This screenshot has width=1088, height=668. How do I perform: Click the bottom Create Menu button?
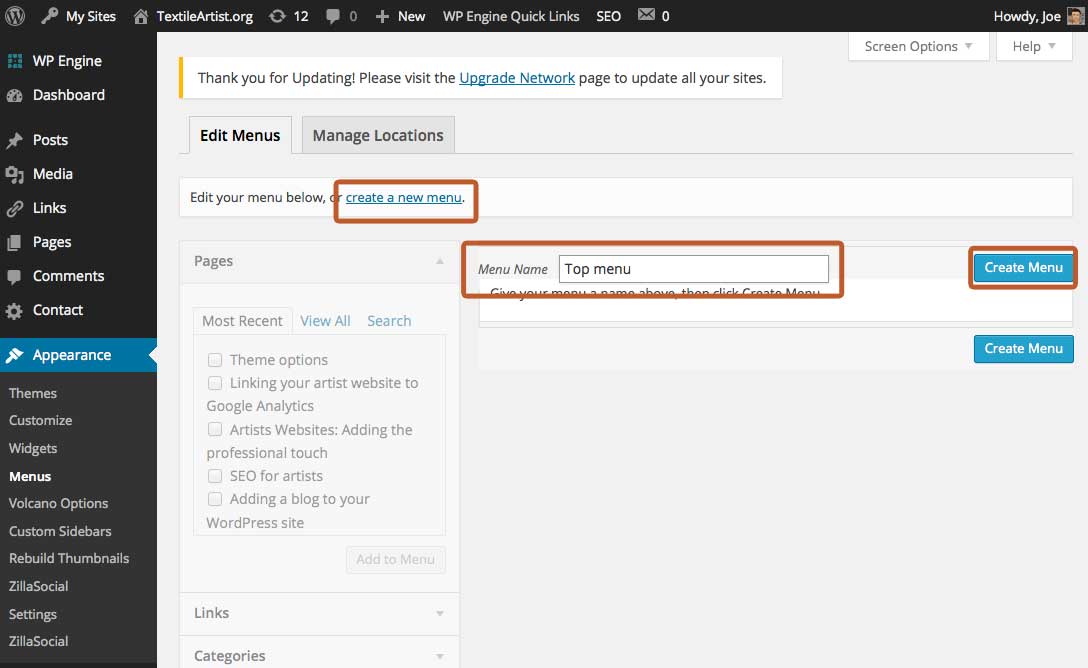coord(1023,349)
